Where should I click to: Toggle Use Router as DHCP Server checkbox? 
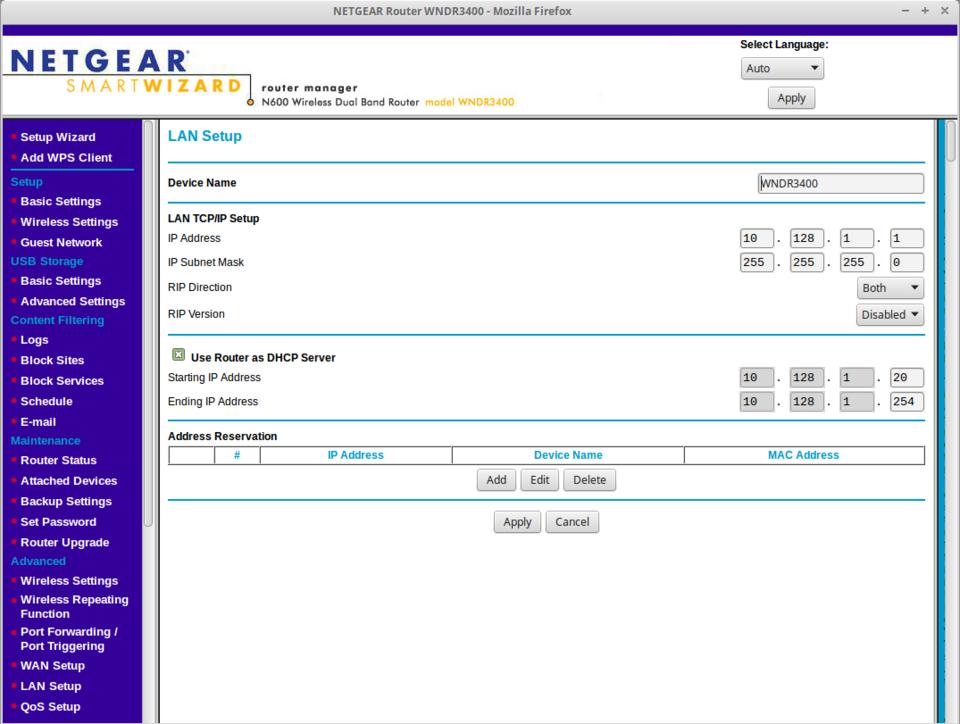point(178,356)
